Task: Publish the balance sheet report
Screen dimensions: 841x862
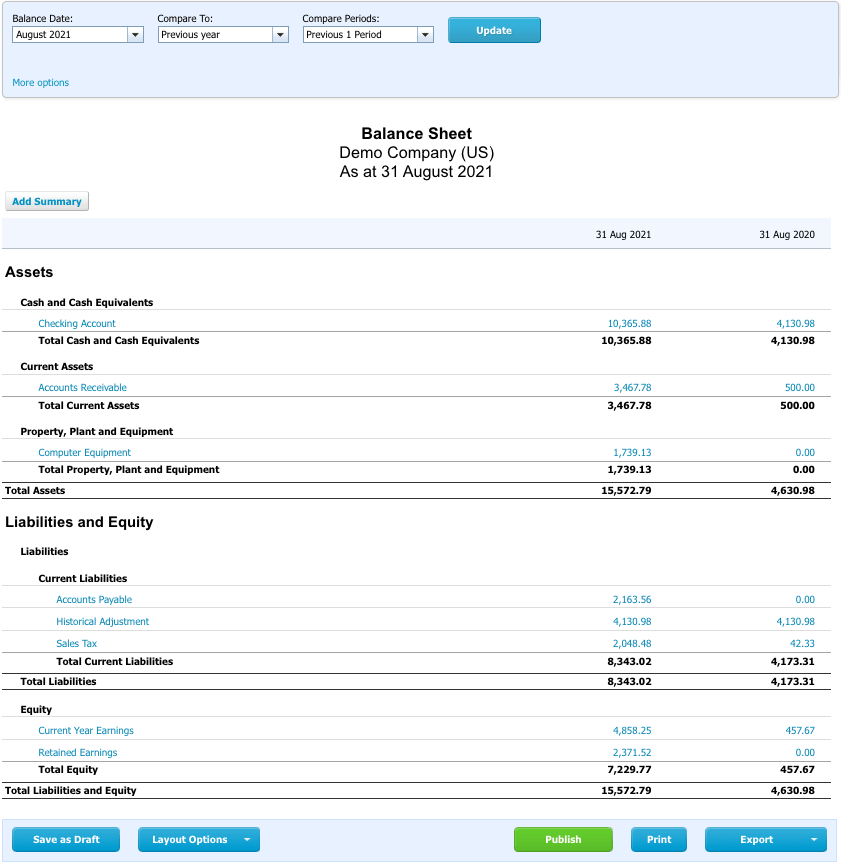Action: (x=563, y=839)
